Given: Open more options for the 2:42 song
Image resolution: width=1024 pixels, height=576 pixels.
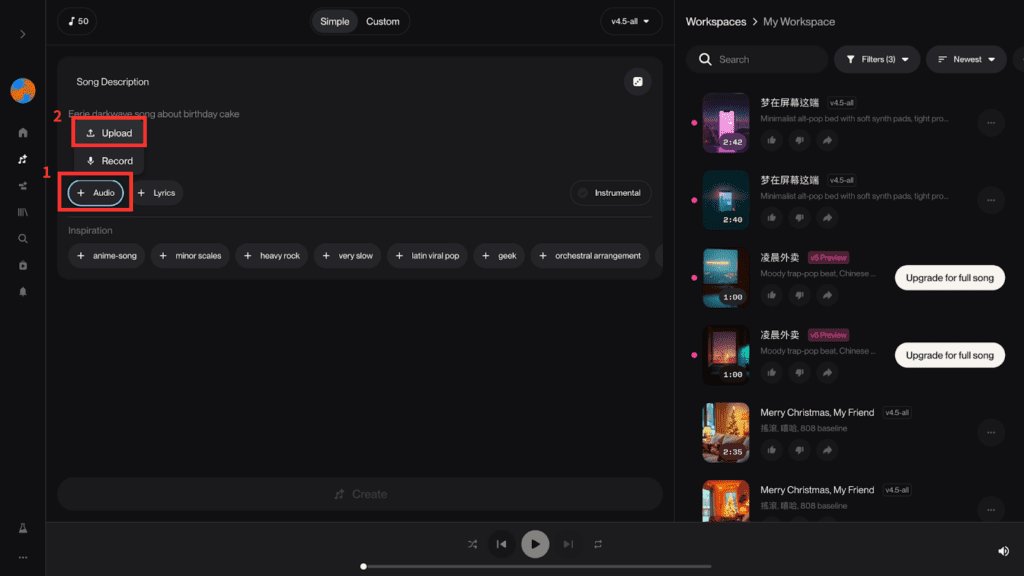Looking at the screenshot, I should tap(991, 123).
